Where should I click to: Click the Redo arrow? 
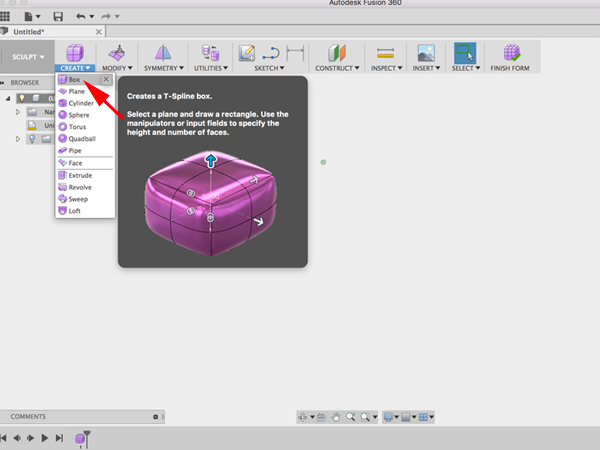point(106,16)
